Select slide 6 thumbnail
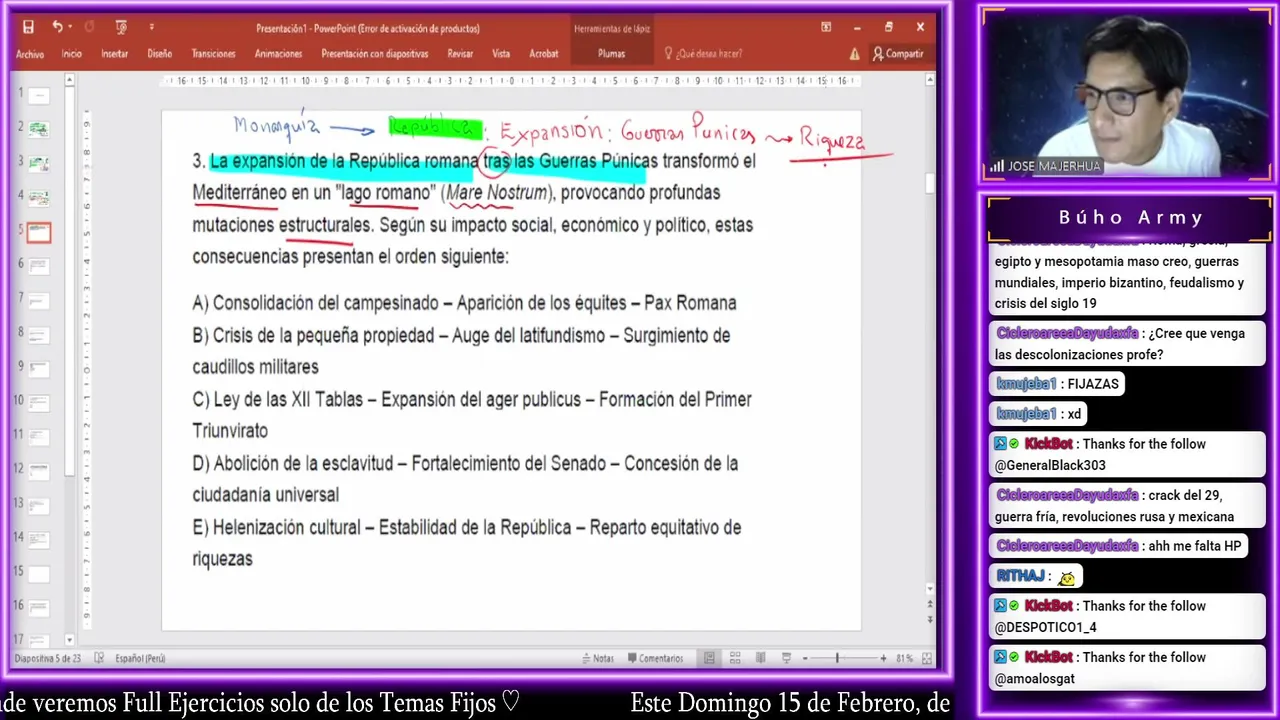This screenshot has height=720, width=1280. [39, 266]
